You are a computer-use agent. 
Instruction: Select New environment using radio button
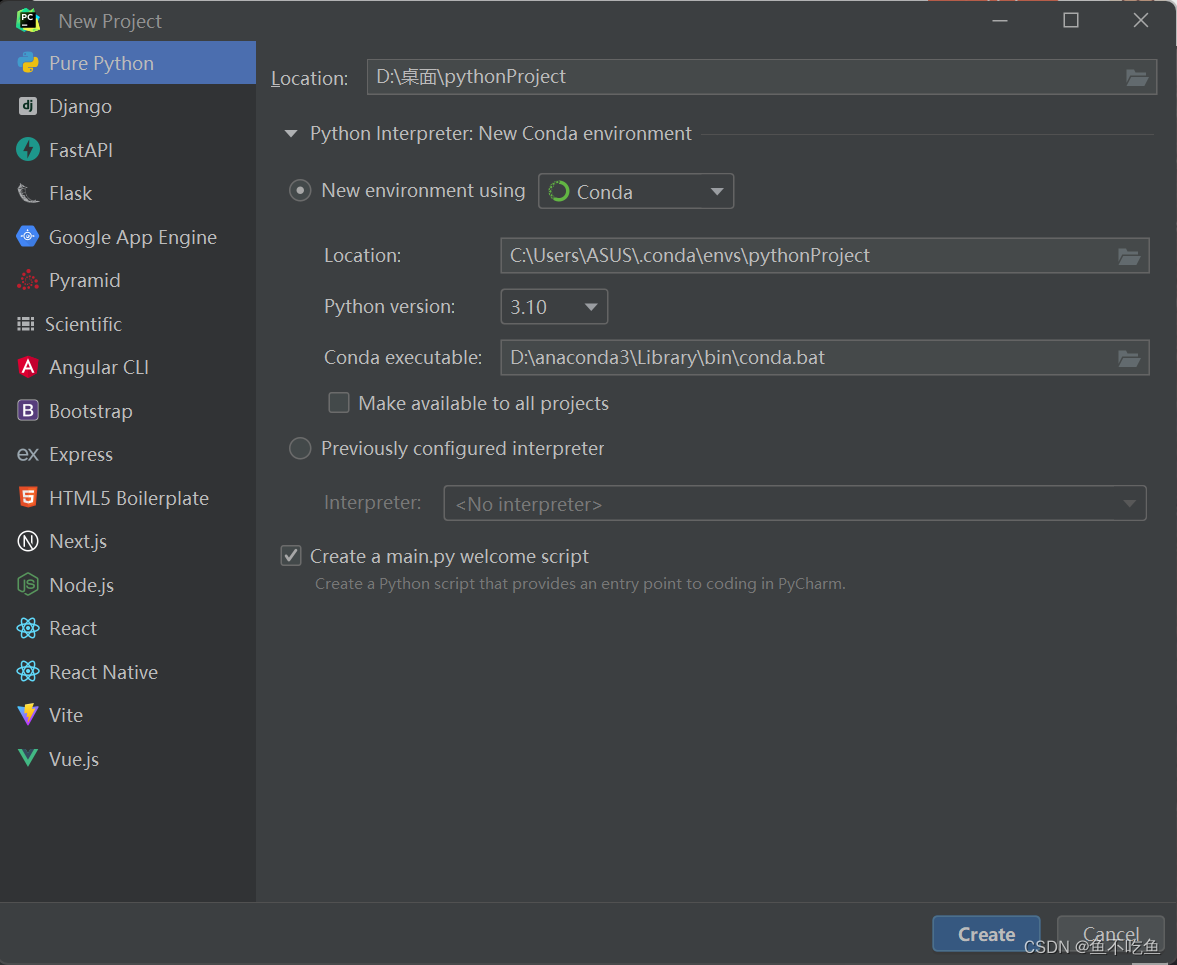300,191
